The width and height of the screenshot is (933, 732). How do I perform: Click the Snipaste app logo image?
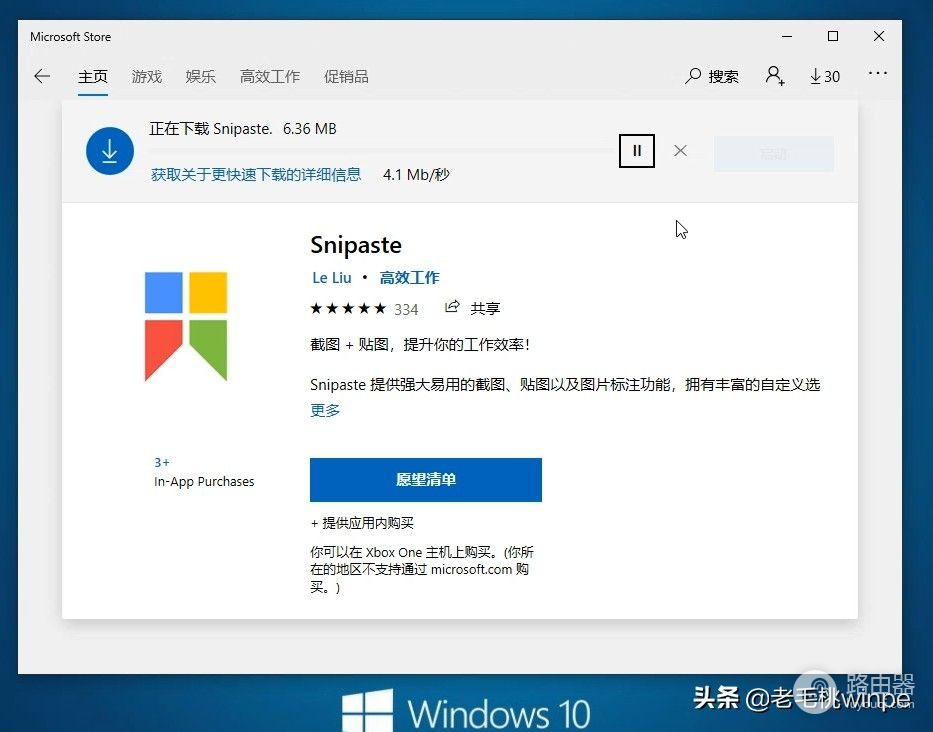(186, 326)
